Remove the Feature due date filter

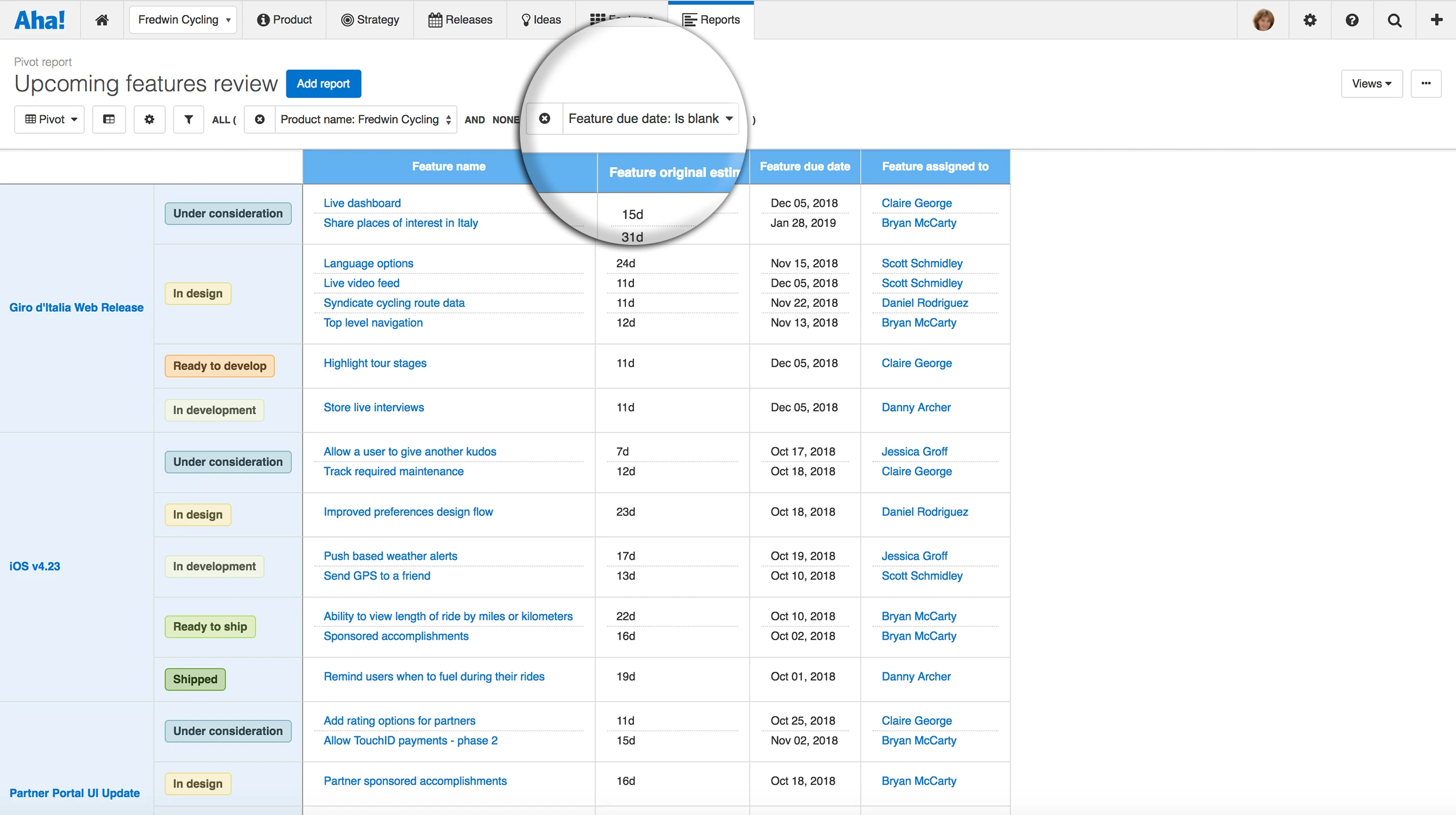click(544, 119)
